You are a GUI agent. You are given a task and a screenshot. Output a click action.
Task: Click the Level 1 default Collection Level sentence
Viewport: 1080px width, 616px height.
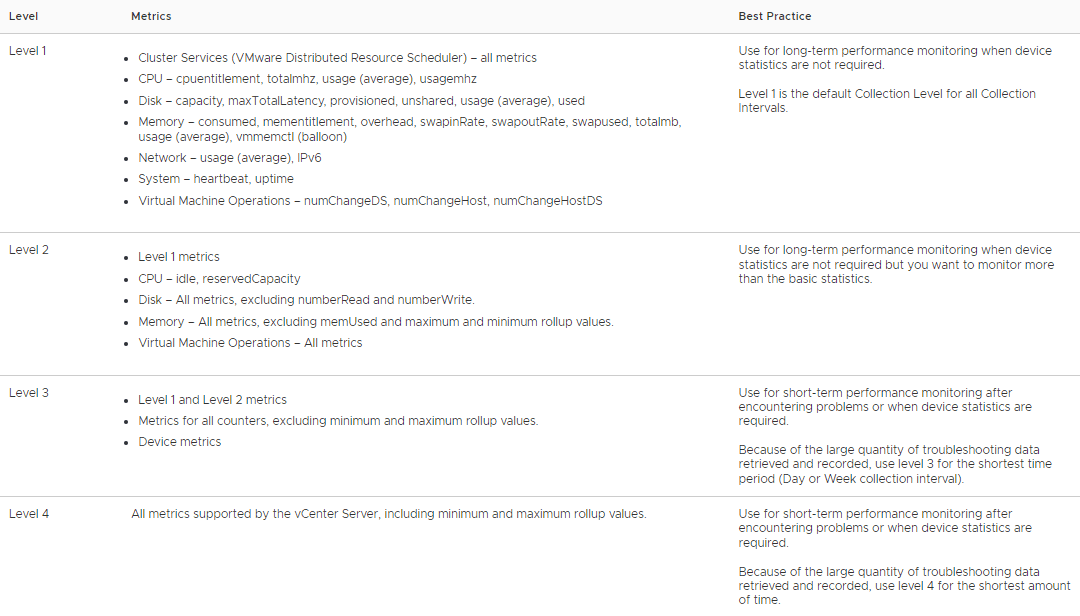click(887, 100)
